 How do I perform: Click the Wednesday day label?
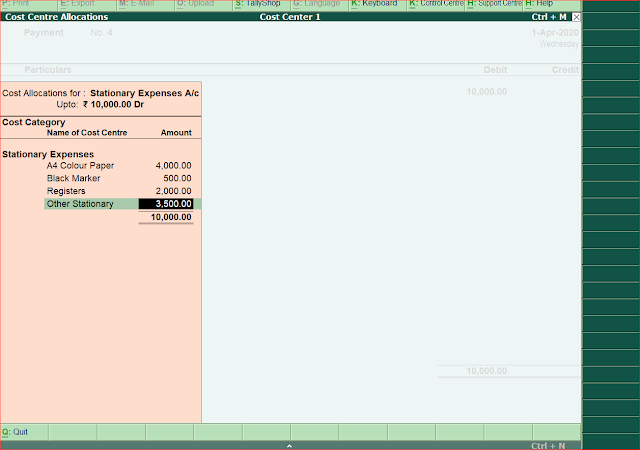[x=559, y=44]
